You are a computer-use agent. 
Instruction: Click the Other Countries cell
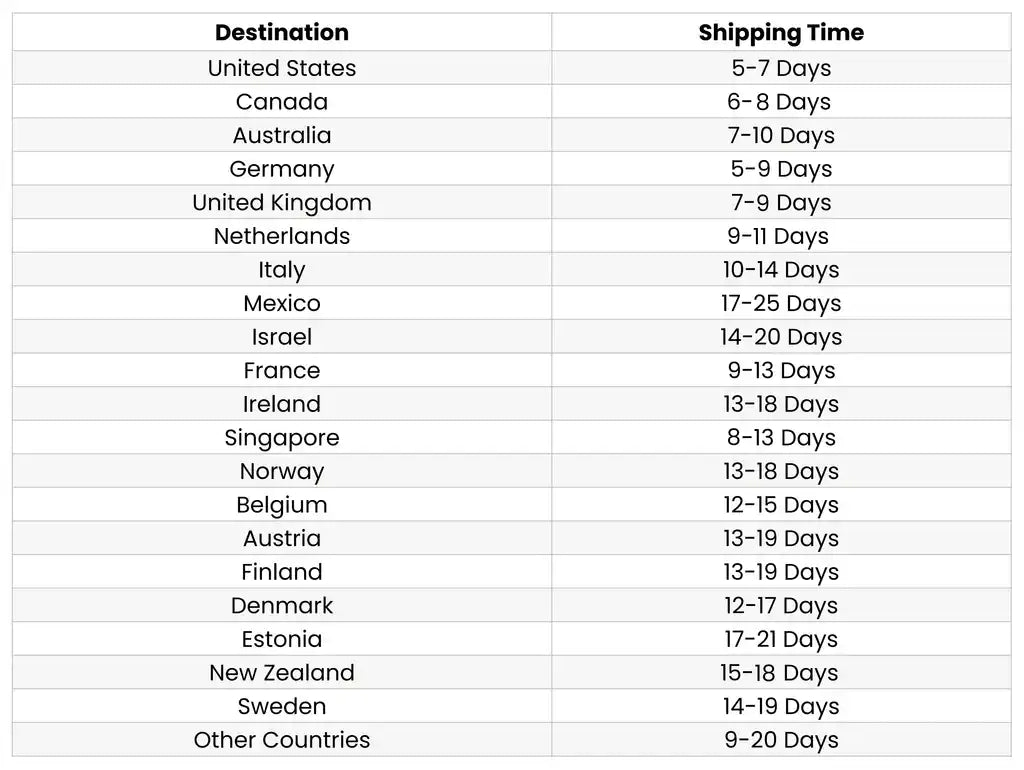point(282,740)
